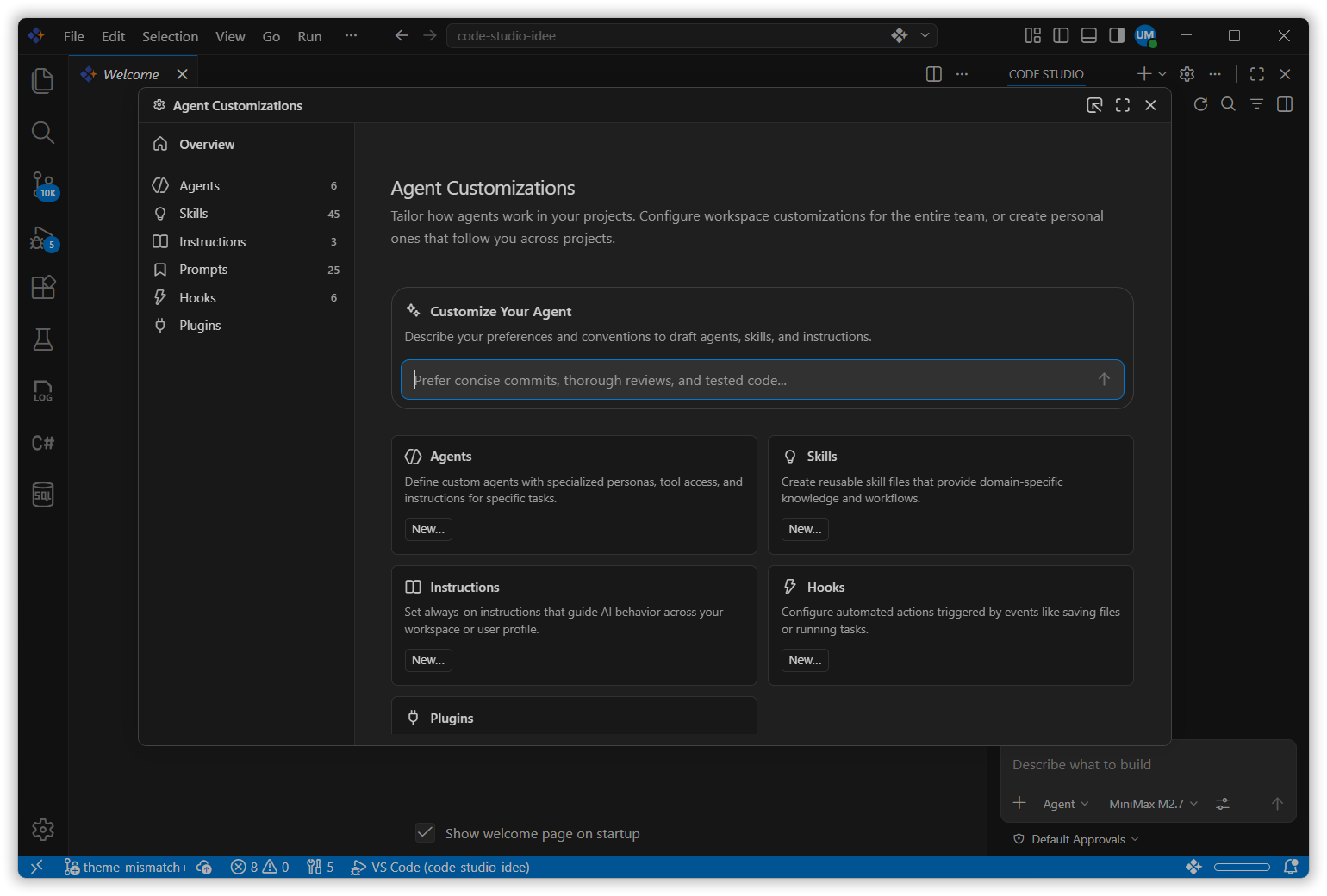Image resolution: width=1327 pixels, height=896 pixels.
Task: Start a new chat with the plus icon
Action: (x=1143, y=74)
